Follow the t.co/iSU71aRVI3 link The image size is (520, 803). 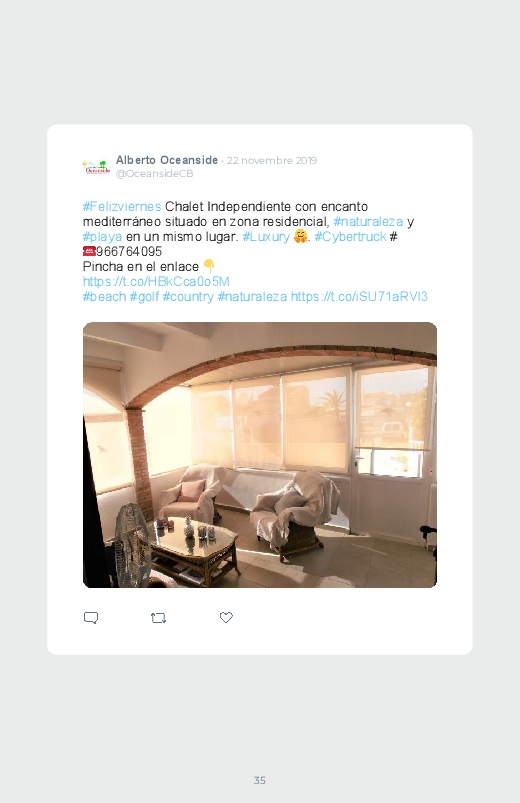(359, 297)
